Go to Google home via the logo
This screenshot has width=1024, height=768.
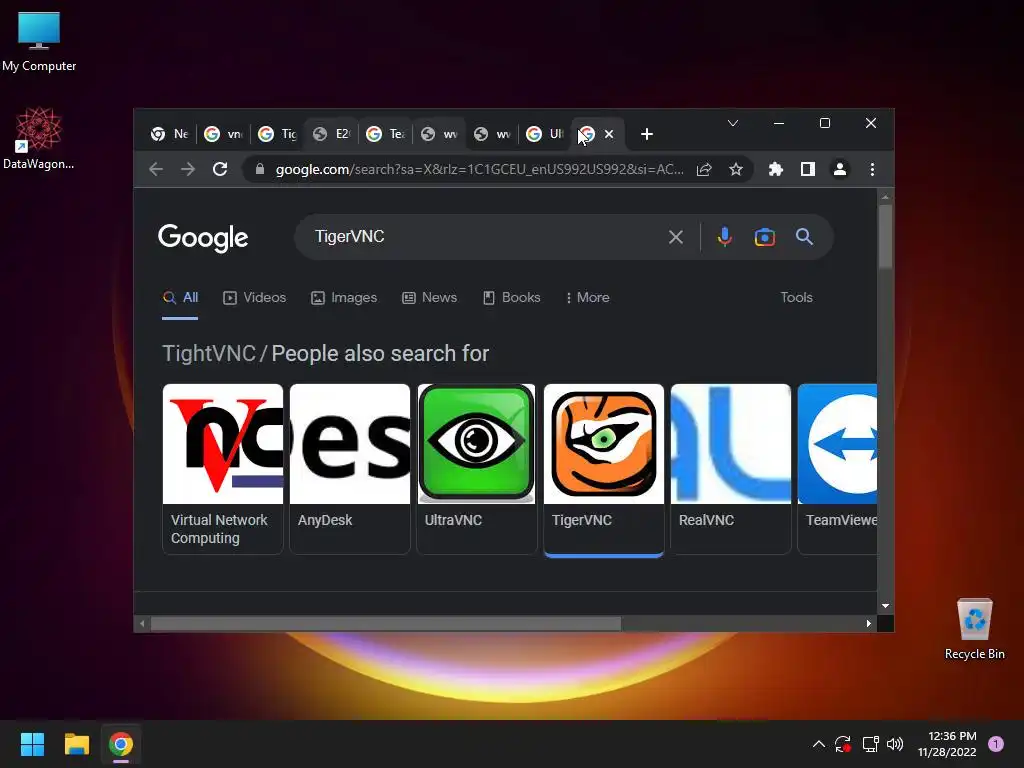pos(203,238)
